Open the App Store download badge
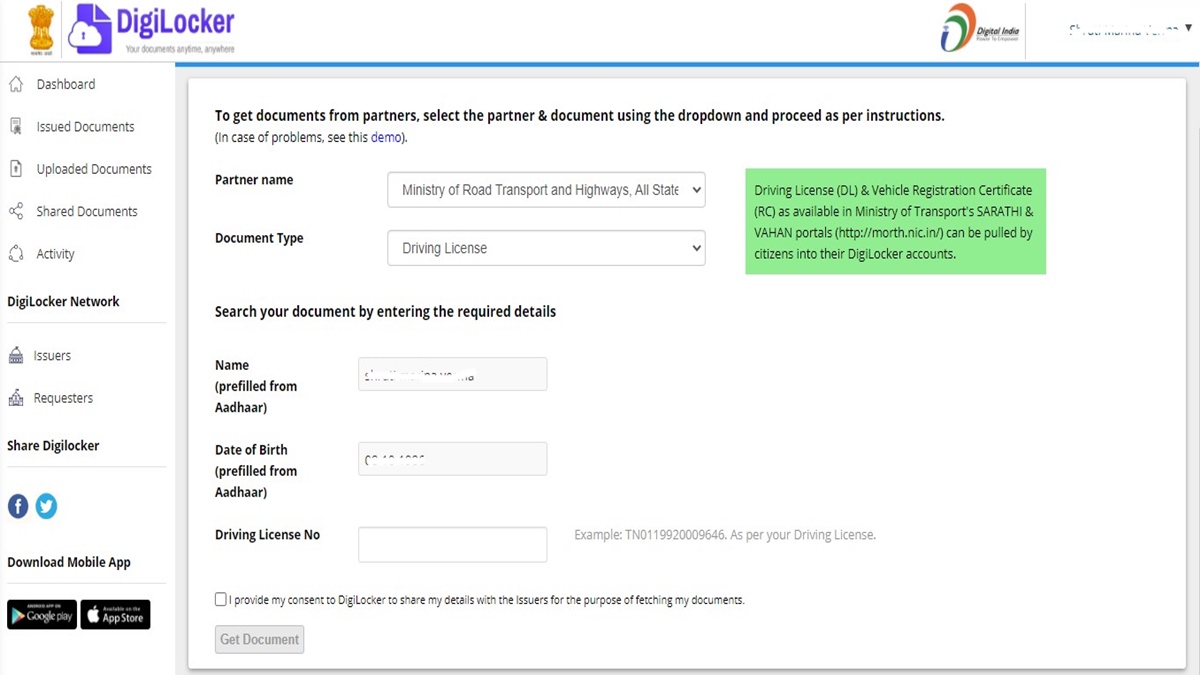Screen dimensions: 1200x675 115,615
